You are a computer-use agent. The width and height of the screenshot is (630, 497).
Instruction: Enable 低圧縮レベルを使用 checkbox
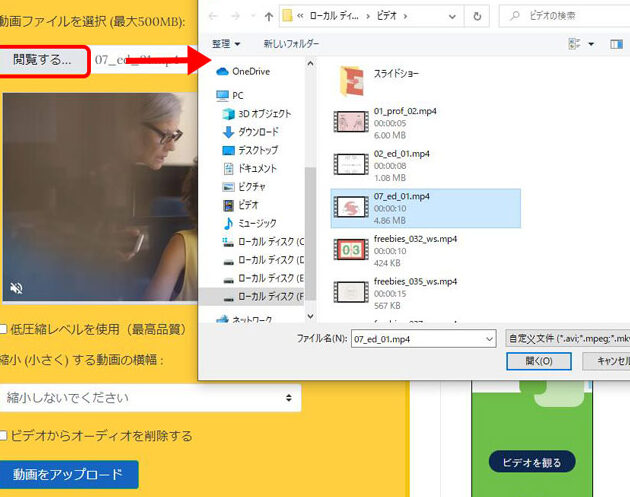(5, 328)
